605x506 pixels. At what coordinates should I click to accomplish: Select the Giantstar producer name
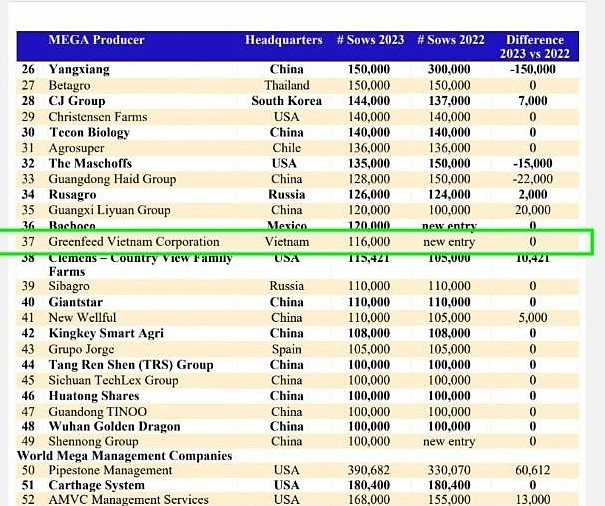pyautogui.click(x=76, y=302)
